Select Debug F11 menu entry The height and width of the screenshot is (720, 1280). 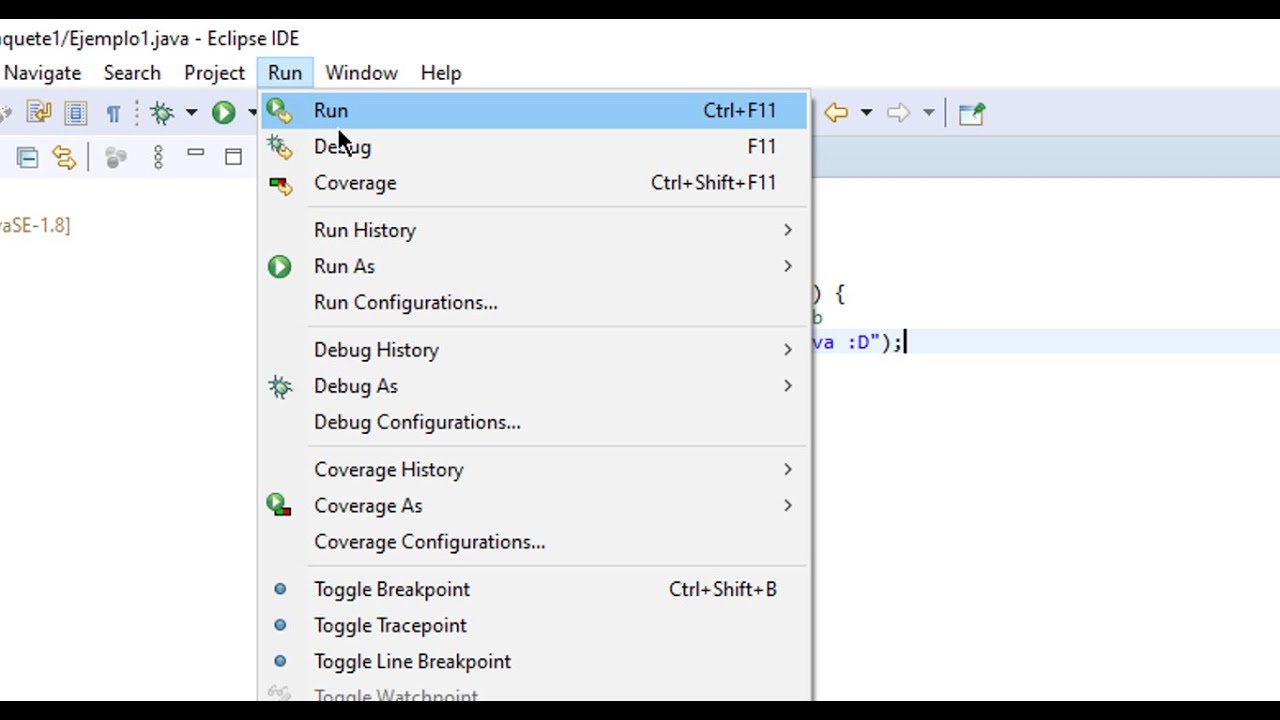point(534,147)
